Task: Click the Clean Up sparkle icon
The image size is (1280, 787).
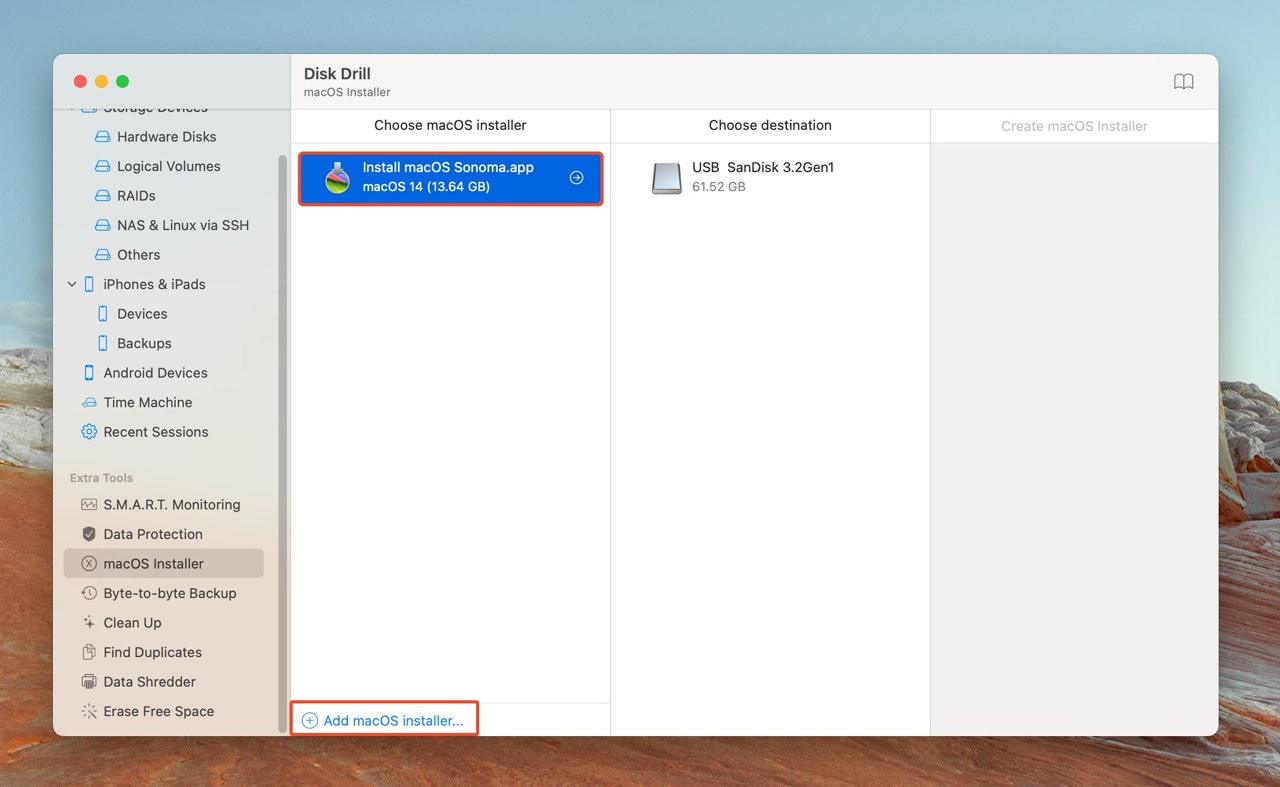Action: click(89, 623)
